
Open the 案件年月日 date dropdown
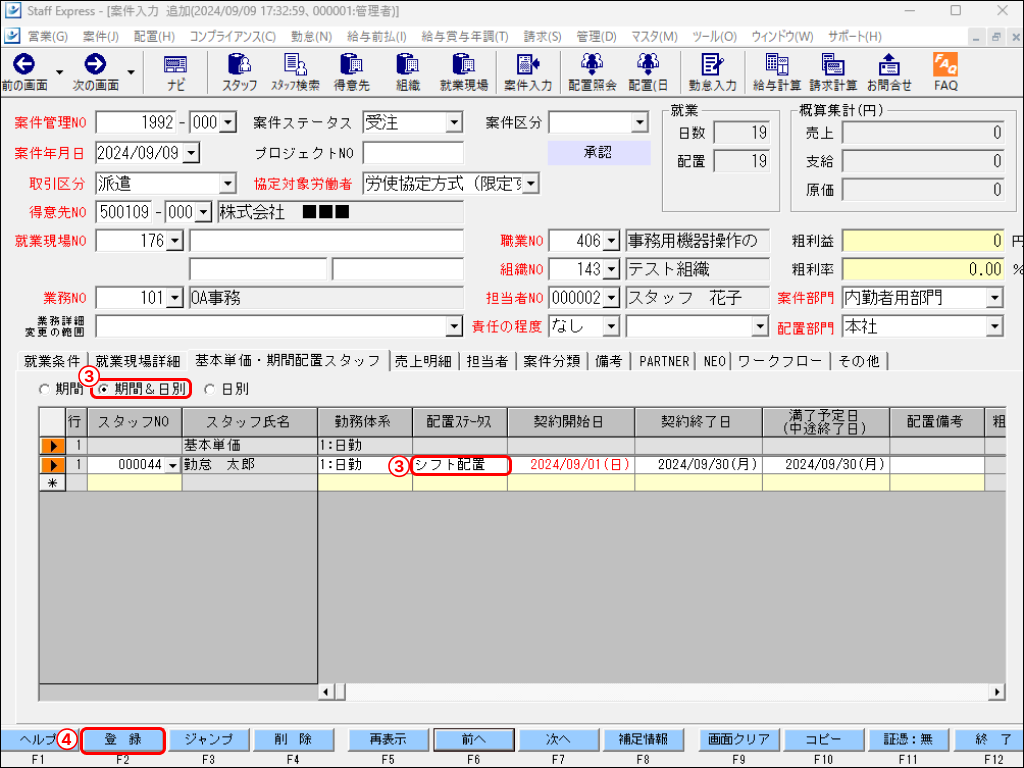[191, 153]
